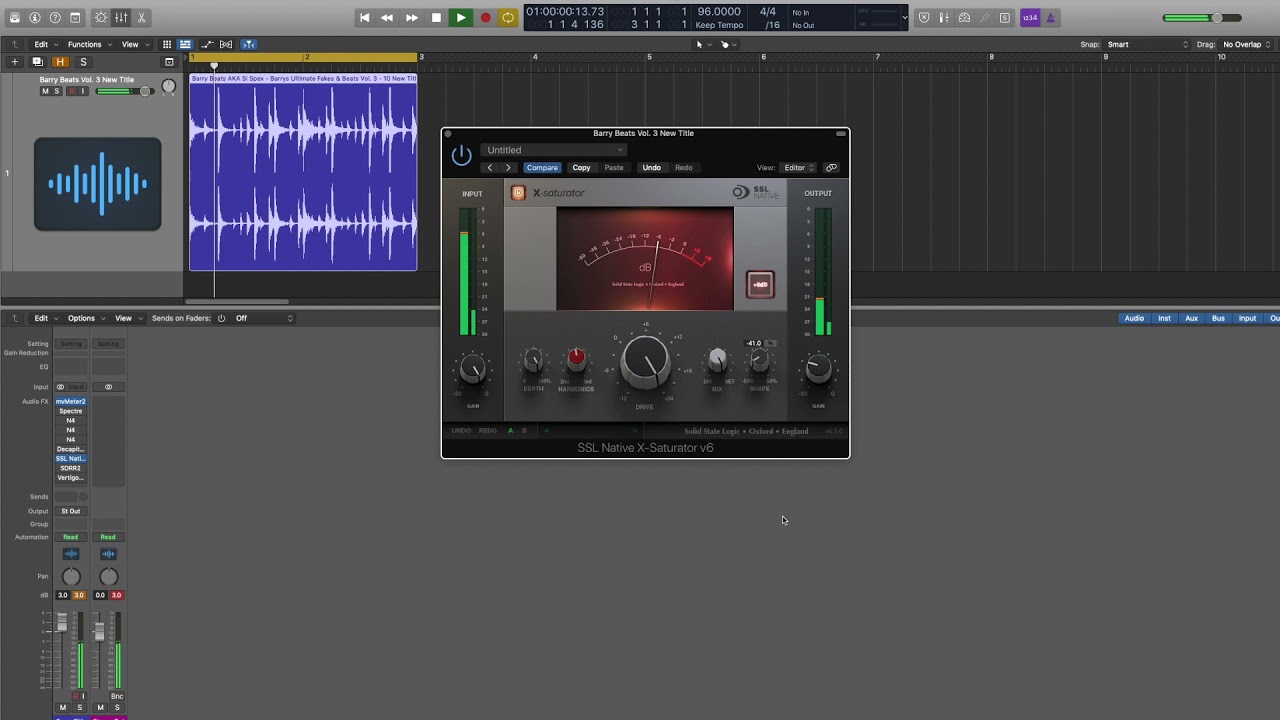Open the Decapitator plugin slot

point(70,449)
